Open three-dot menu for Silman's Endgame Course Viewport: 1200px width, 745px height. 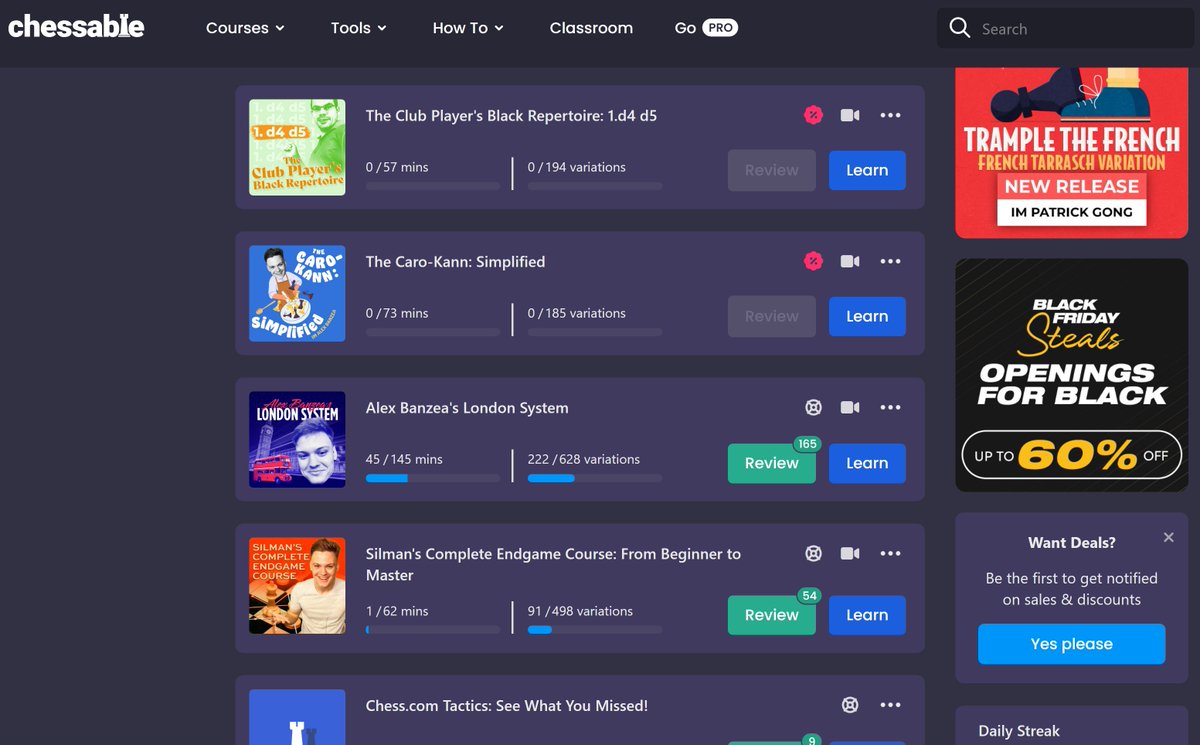click(x=890, y=553)
